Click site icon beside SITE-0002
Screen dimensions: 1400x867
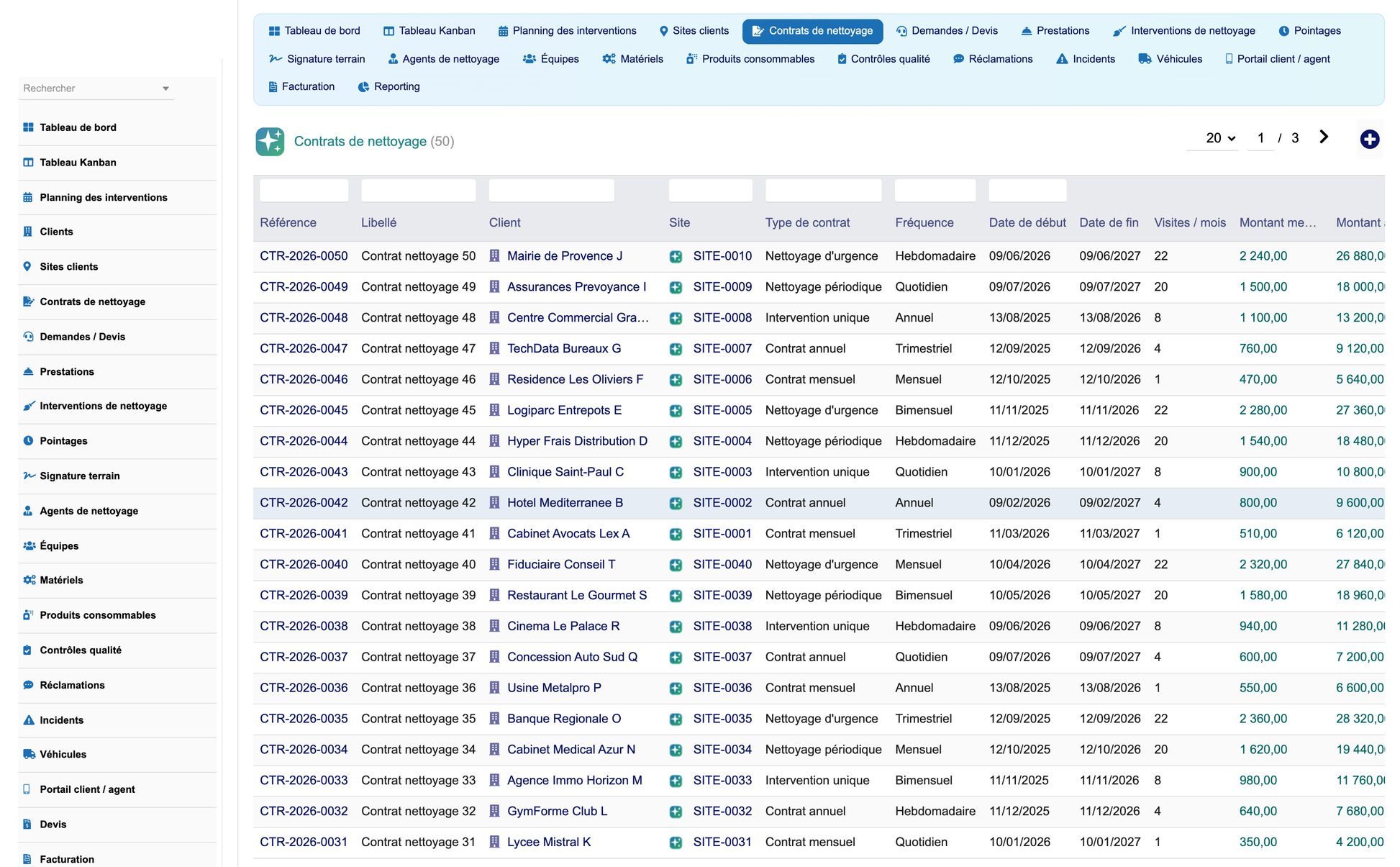click(676, 503)
